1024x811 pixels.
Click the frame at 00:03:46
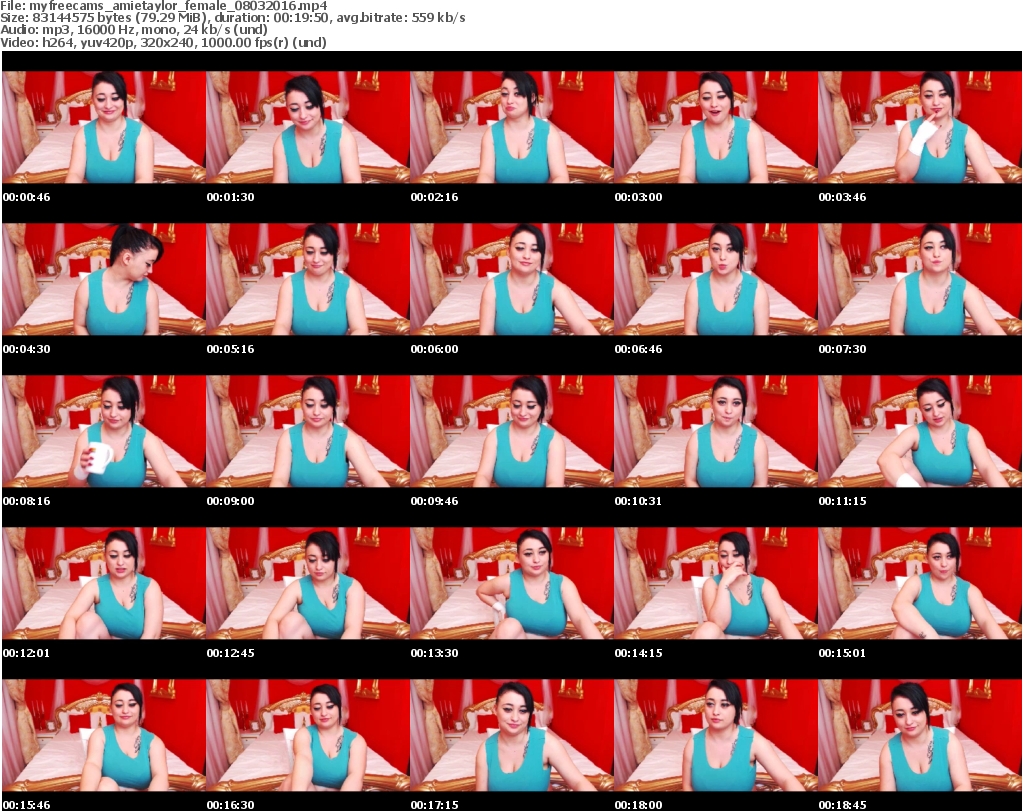pos(920,127)
